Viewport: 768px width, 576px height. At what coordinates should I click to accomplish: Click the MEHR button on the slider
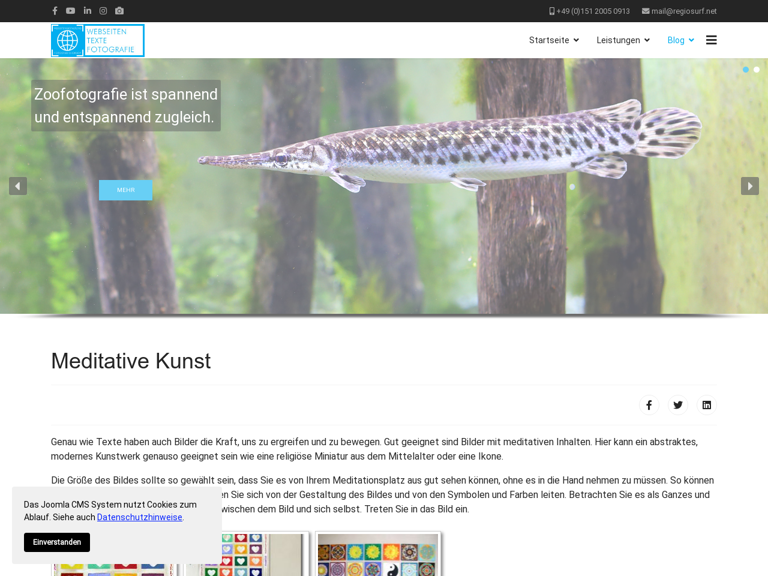(x=125, y=190)
